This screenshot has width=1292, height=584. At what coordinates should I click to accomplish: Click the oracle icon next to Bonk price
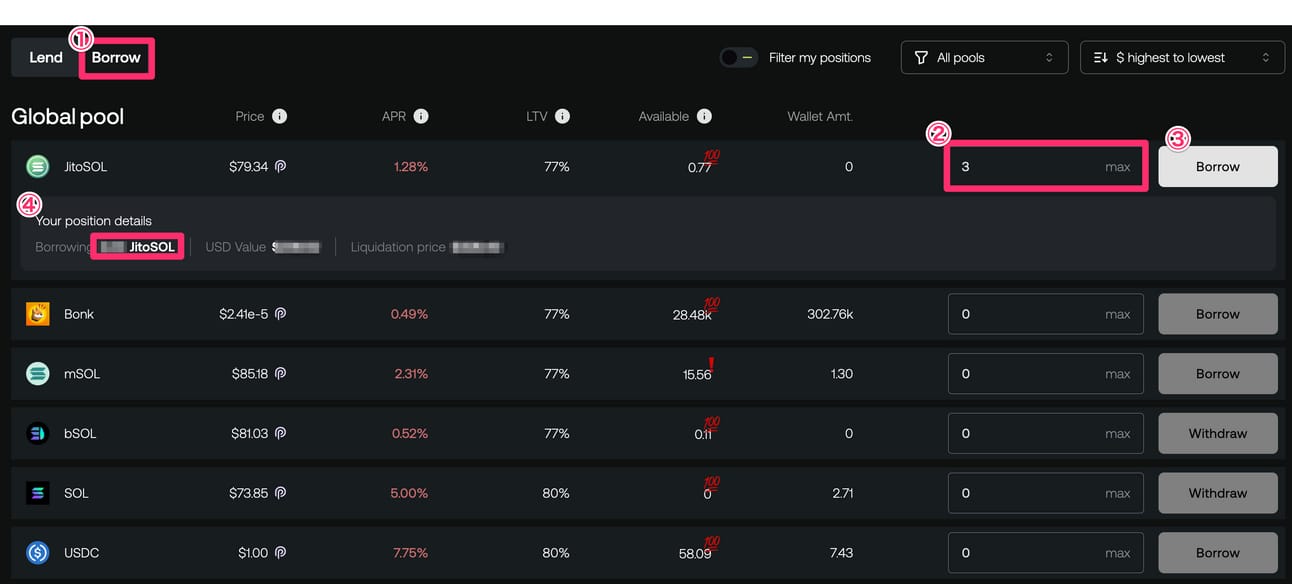point(281,314)
